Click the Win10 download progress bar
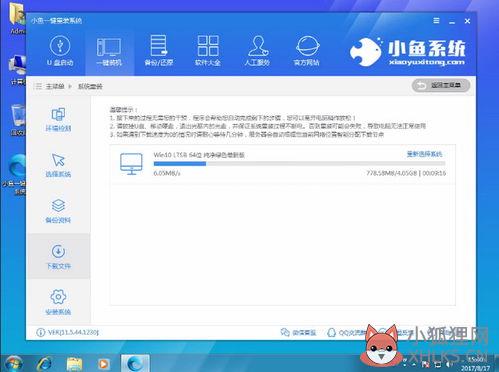499x372 pixels. [299, 164]
